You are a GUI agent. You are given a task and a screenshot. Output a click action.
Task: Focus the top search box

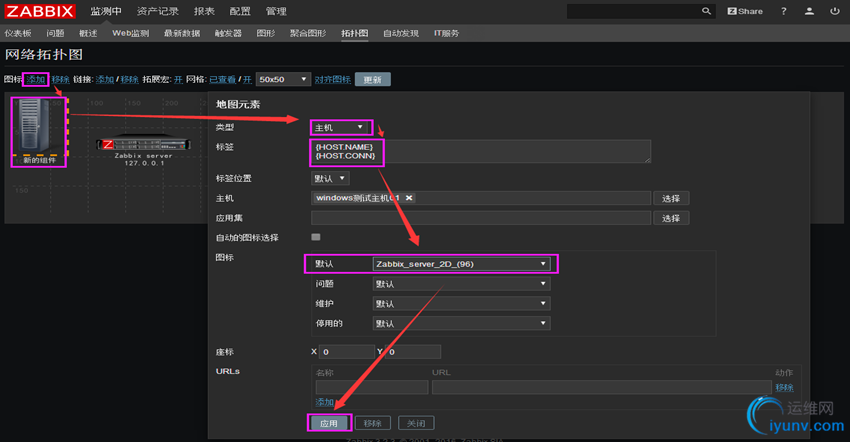634,11
